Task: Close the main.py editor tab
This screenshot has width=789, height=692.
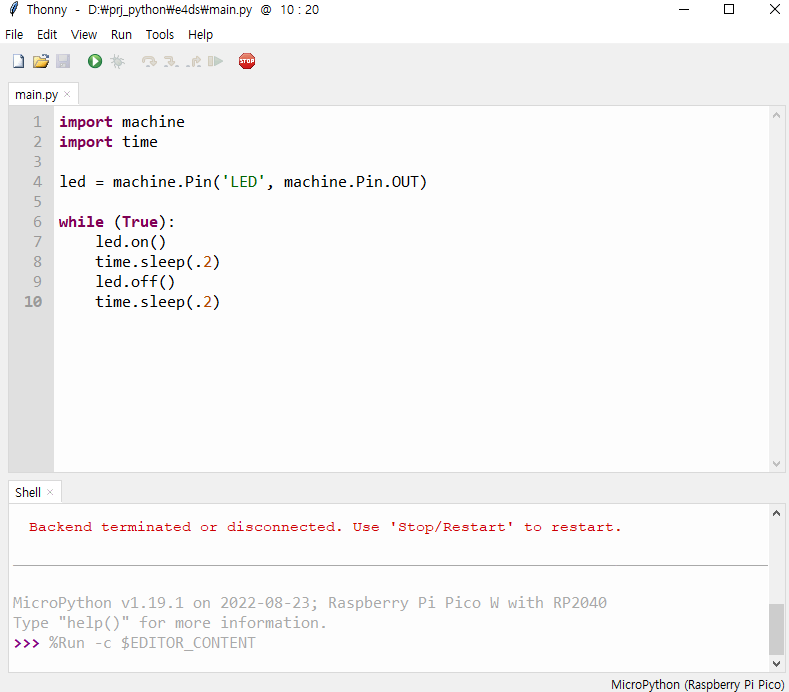Action: (x=67, y=94)
